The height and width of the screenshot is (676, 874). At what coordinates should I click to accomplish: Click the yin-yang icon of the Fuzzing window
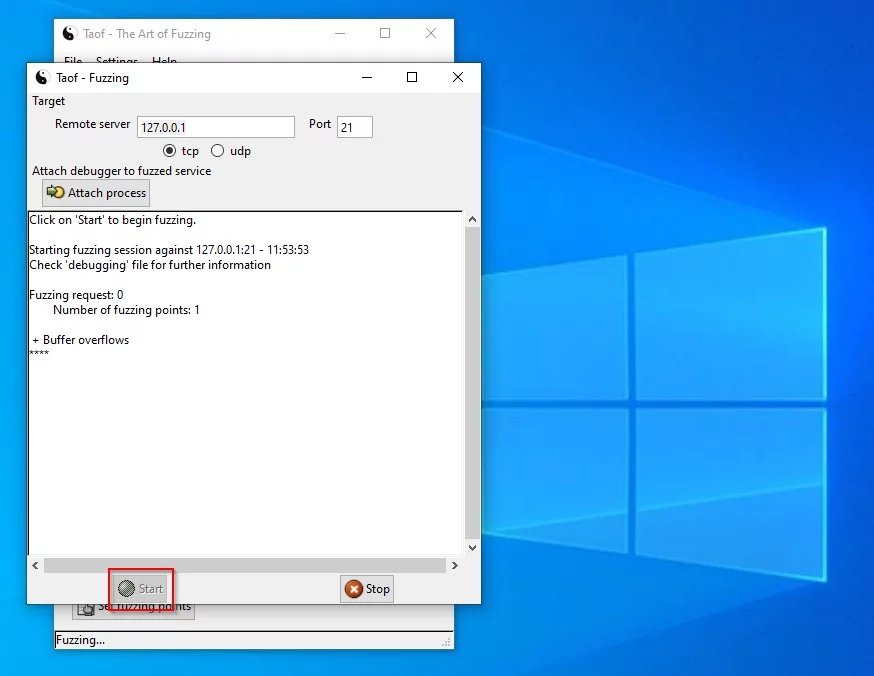[x=41, y=77]
